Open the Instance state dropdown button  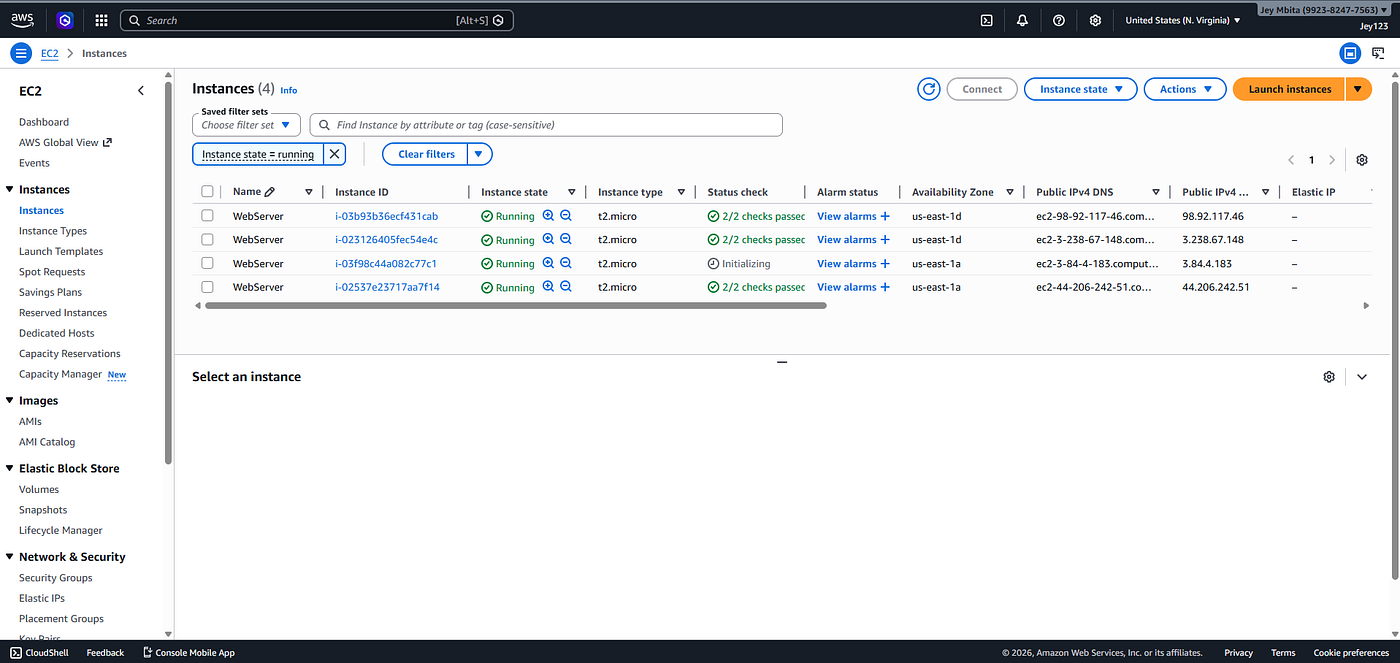tap(1081, 89)
